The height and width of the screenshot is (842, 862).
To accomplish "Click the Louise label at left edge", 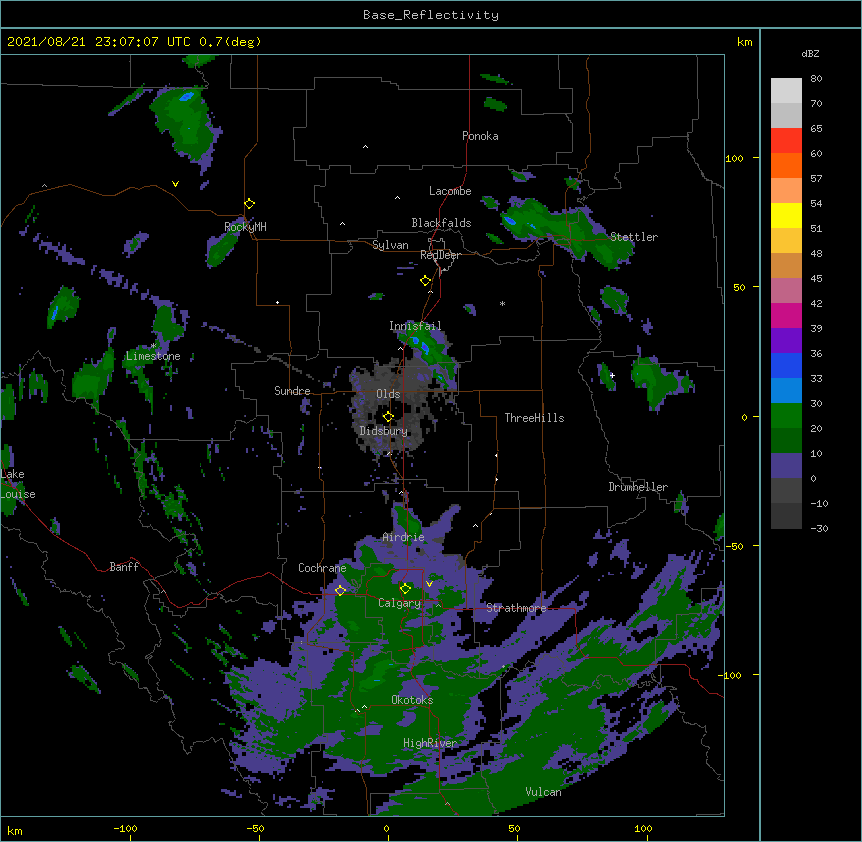I will pyautogui.click(x=18, y=494).
